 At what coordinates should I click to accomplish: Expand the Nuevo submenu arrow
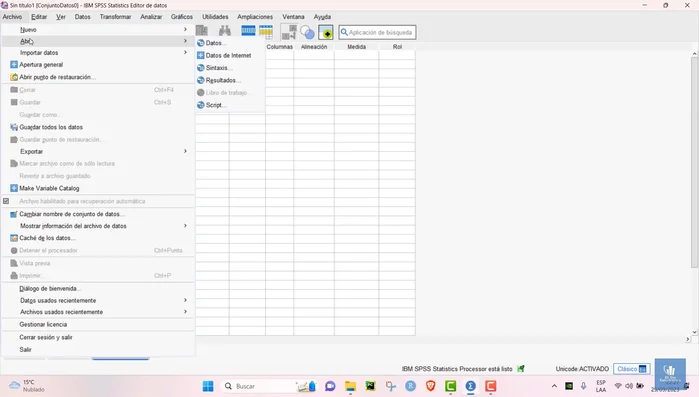pos(185,29)
